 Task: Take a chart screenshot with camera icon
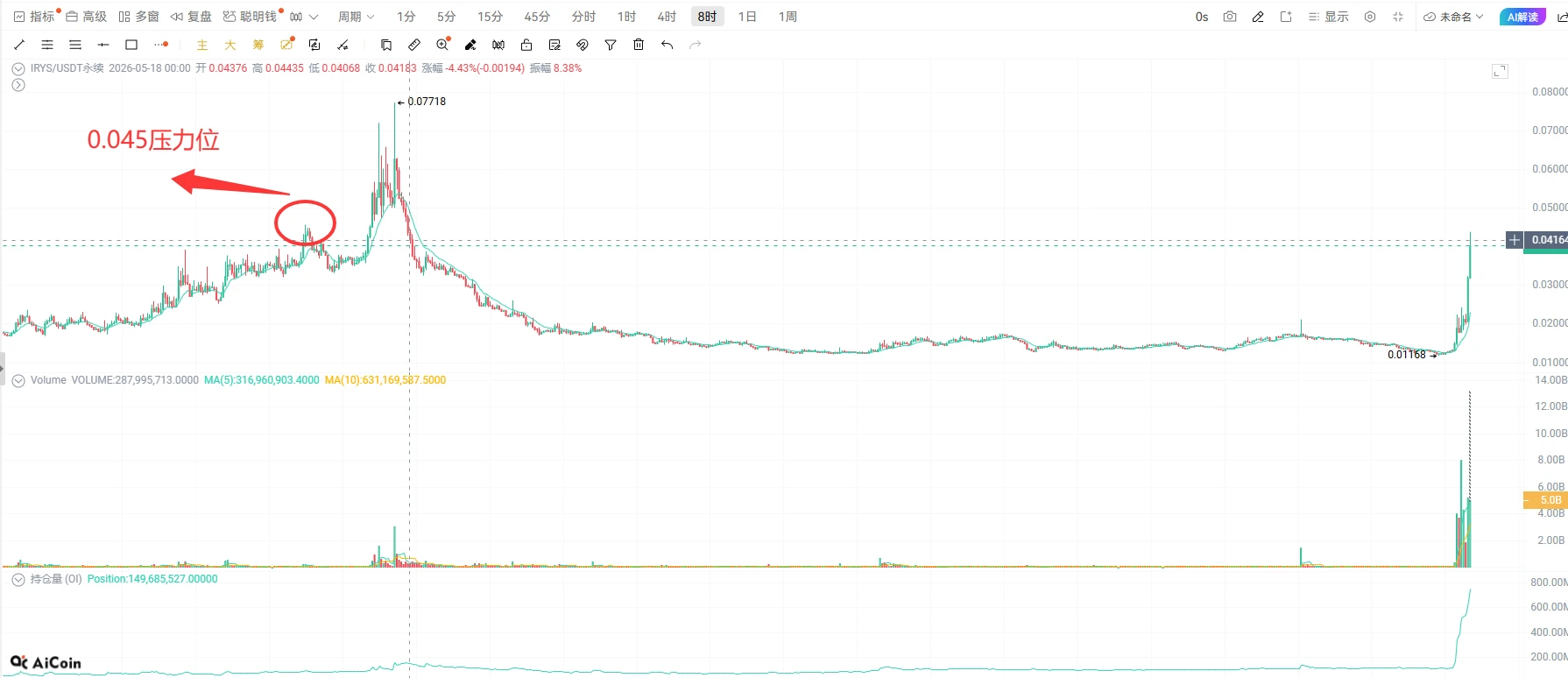click(1230, 17)
